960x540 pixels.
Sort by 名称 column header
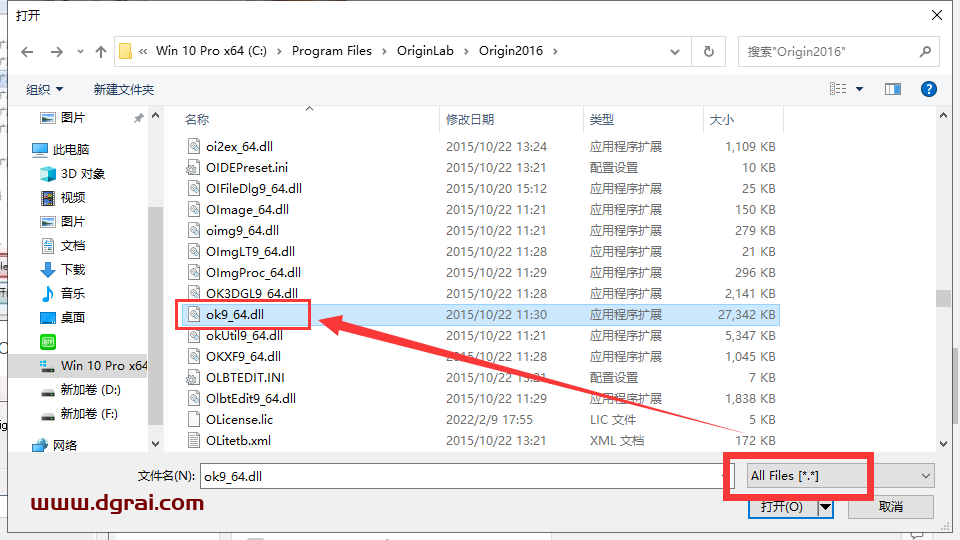197,119
